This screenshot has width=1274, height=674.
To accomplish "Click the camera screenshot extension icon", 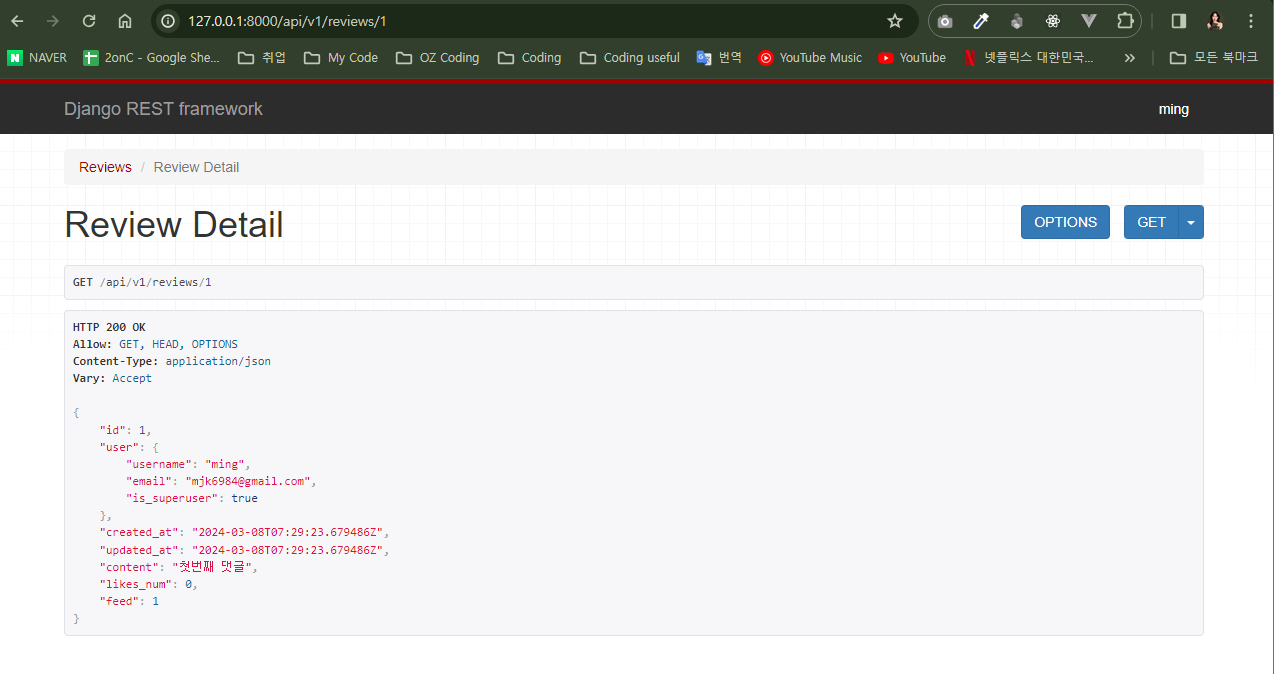I will [x=945, y=21].
